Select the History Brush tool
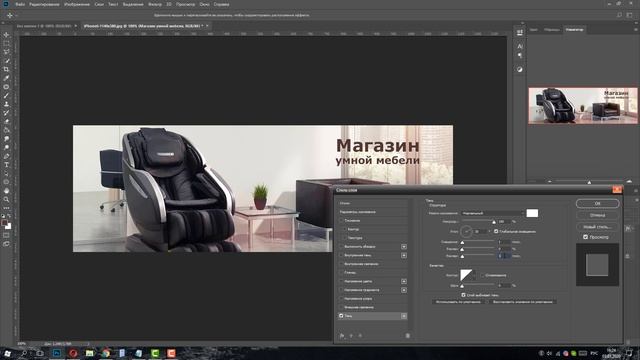The height and width of the screenshot is (360, 640). pos(6,113)
